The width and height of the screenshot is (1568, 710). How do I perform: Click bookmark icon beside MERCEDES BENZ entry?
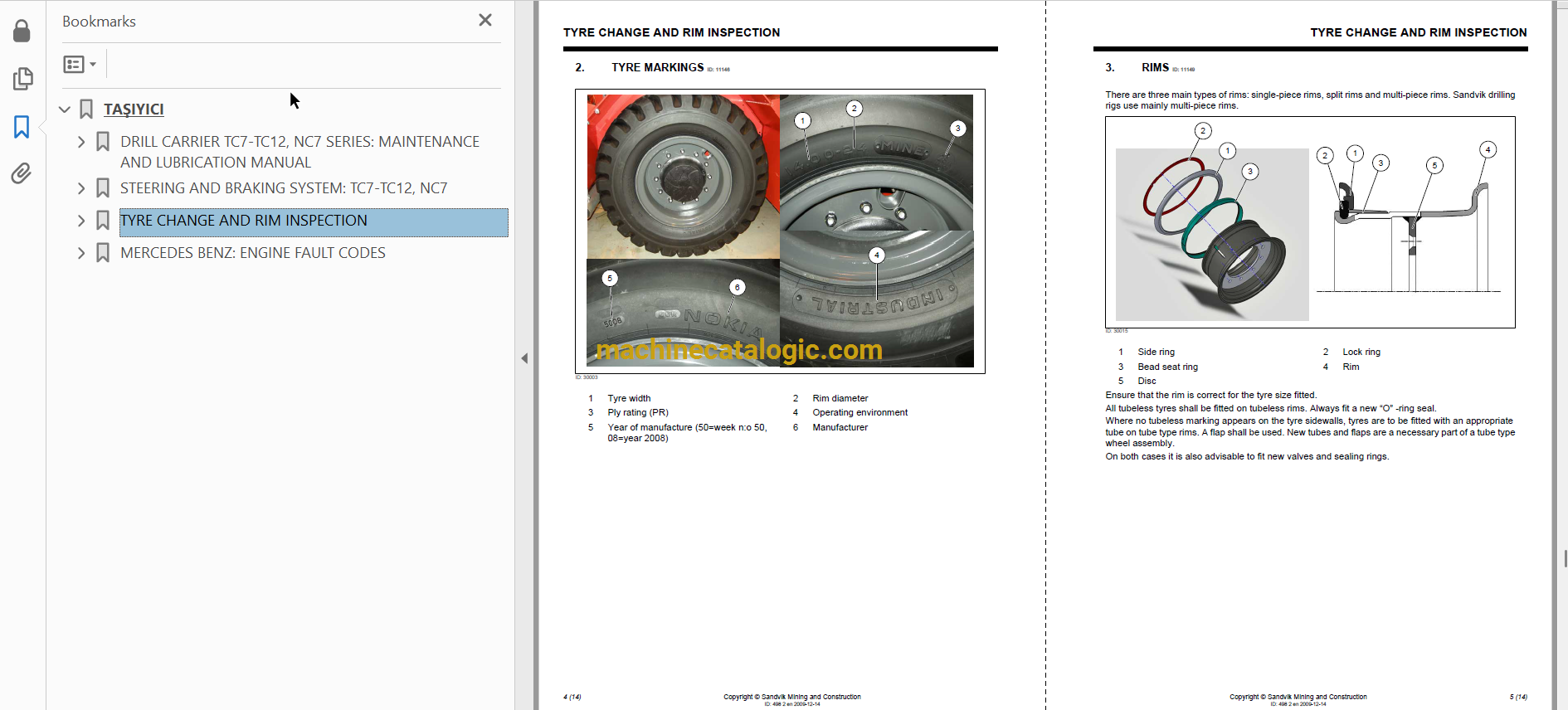(103, 253)
